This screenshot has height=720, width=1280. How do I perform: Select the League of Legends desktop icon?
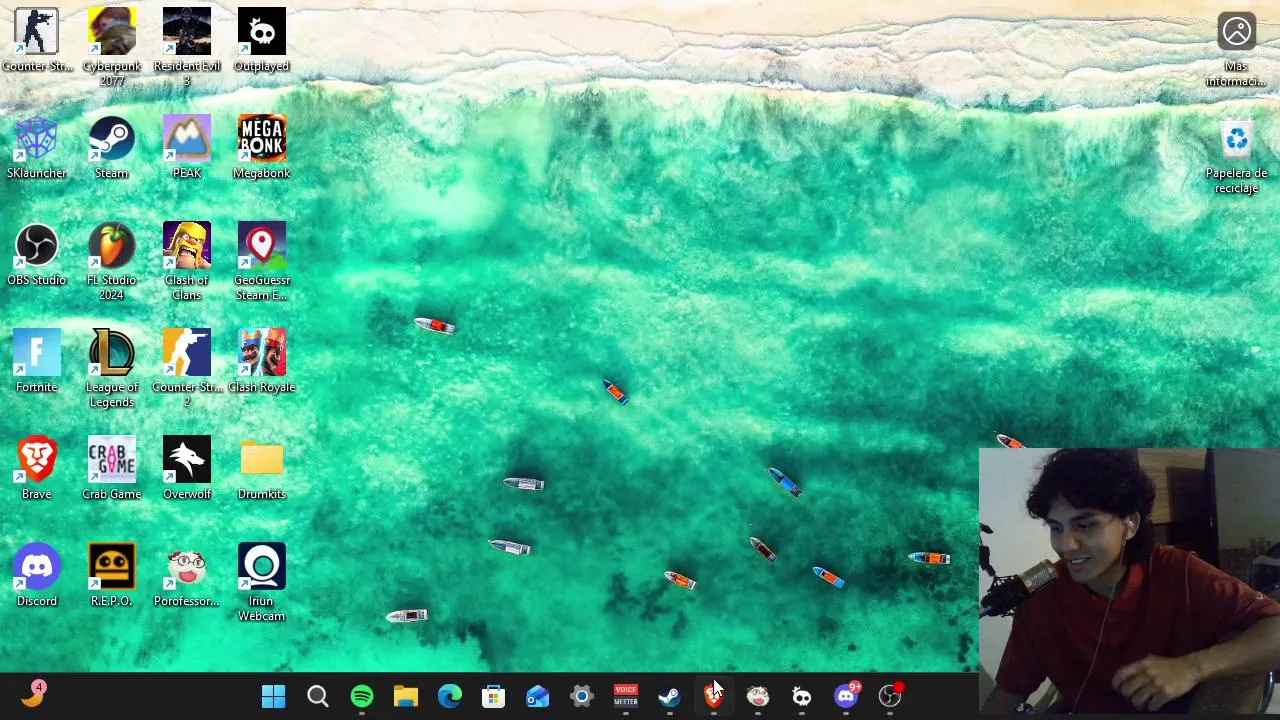[112, 368]
